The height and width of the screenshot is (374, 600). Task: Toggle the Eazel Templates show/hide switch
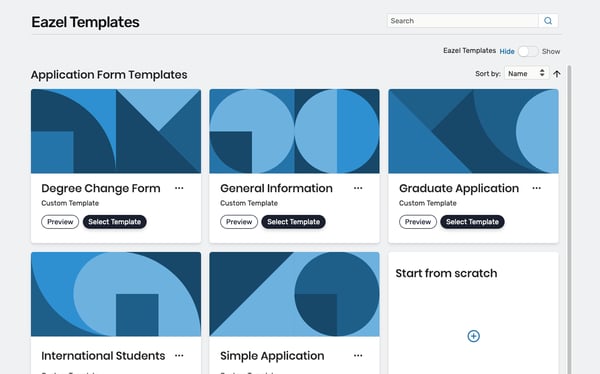tap(528, 51)
